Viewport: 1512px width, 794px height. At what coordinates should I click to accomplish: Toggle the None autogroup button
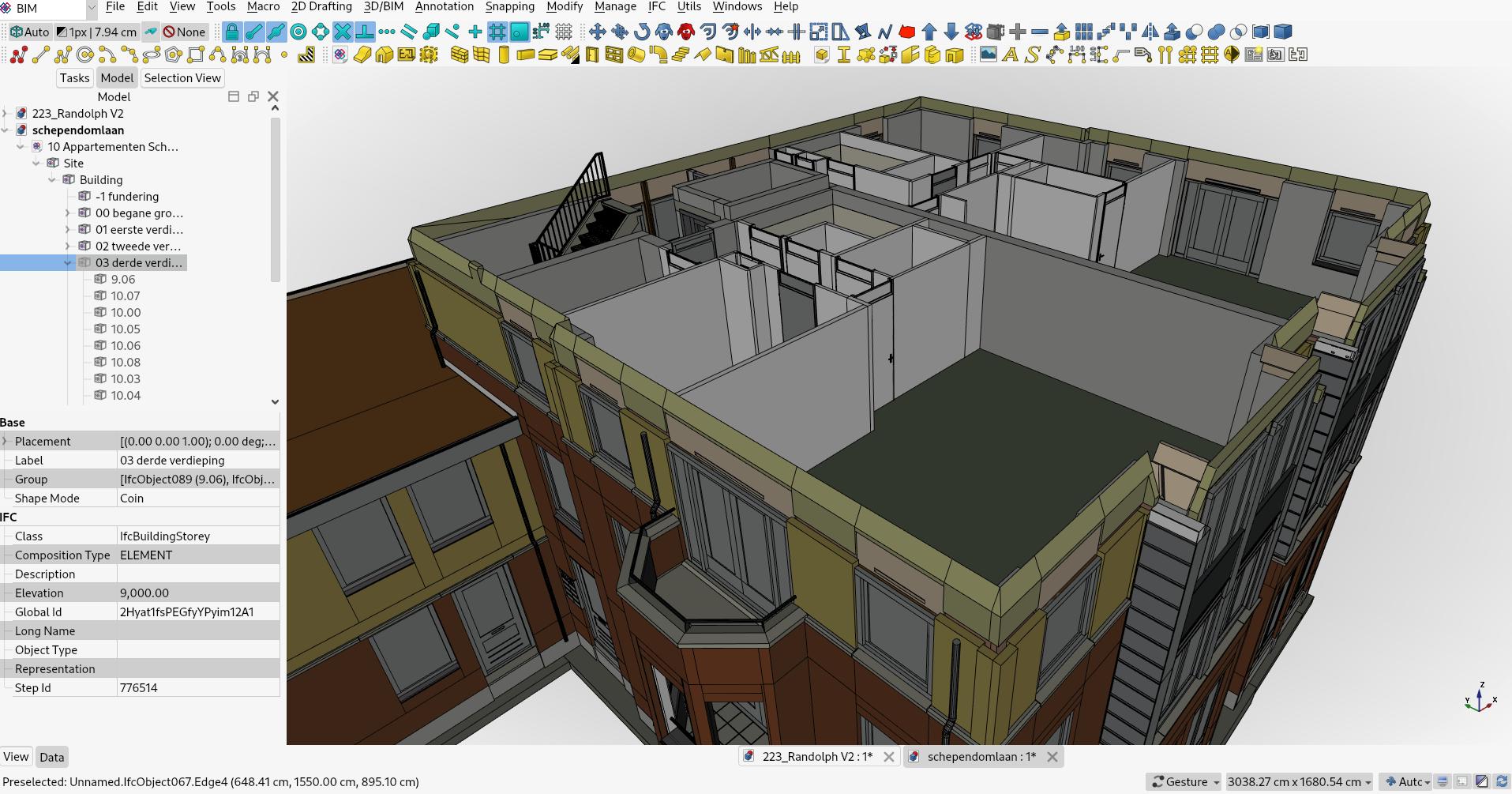tap(186, 32)
